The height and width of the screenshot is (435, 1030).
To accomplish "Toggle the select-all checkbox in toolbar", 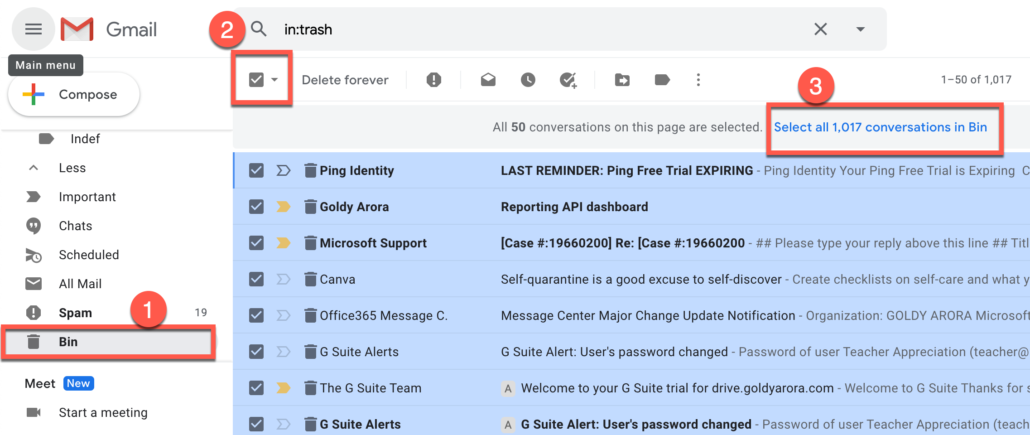I will click(256, 80).
